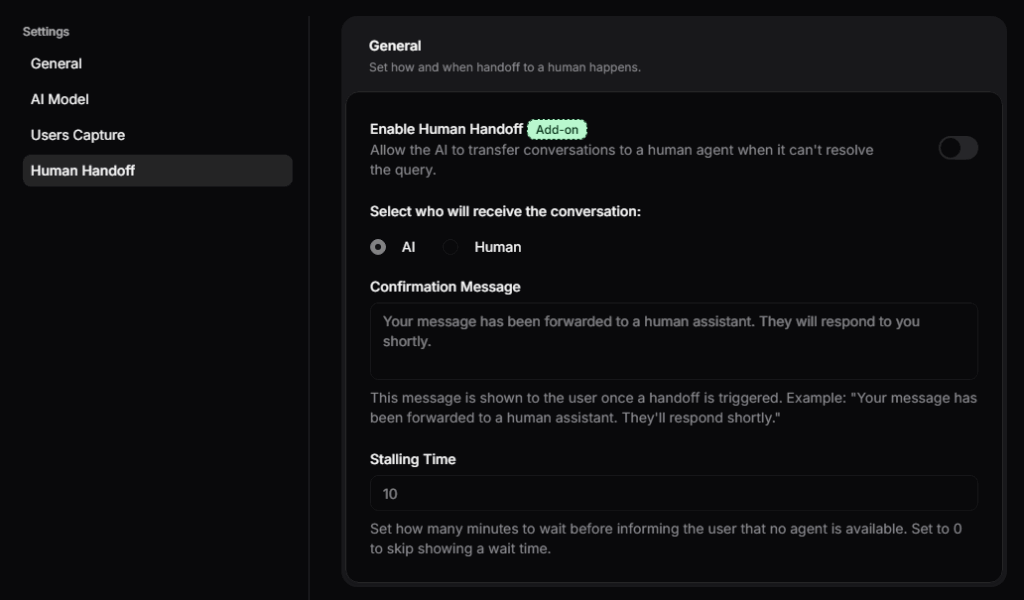Focus the Stalling Time input field

pos(673,494)
